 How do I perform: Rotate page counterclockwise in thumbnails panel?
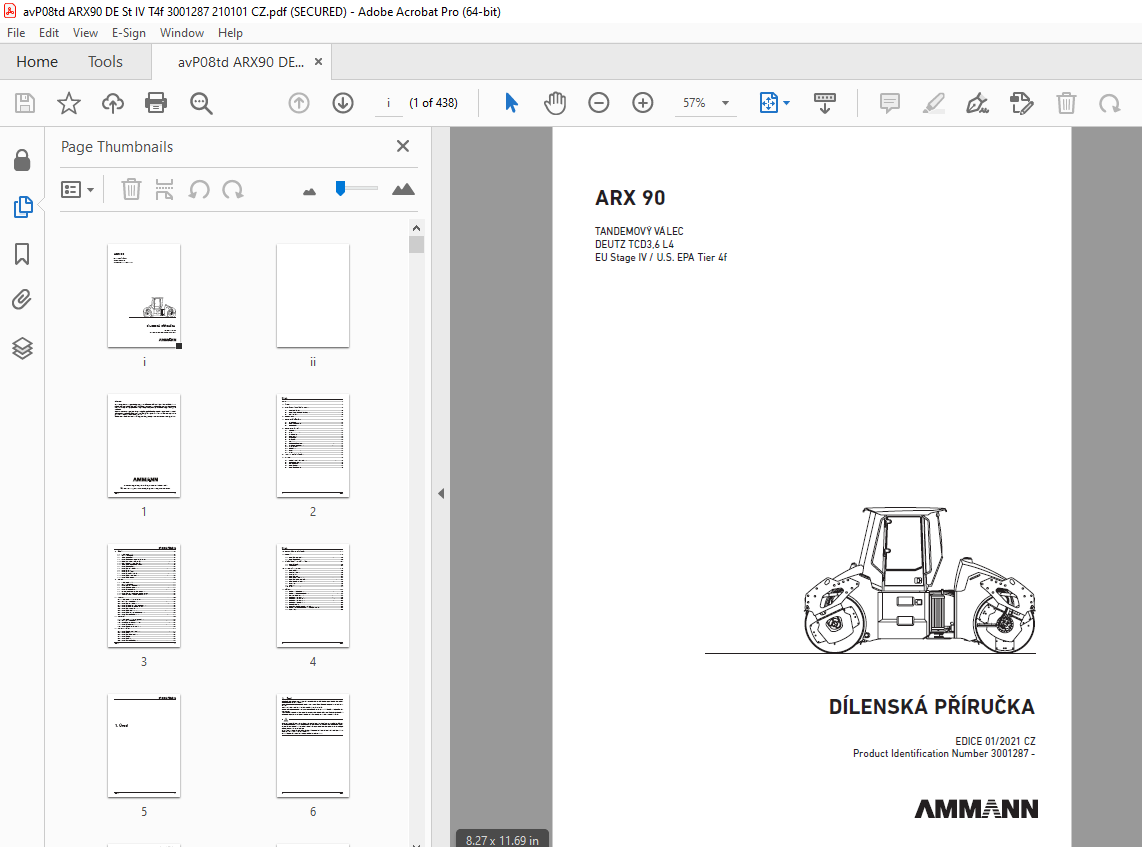[x=199, y=189]
